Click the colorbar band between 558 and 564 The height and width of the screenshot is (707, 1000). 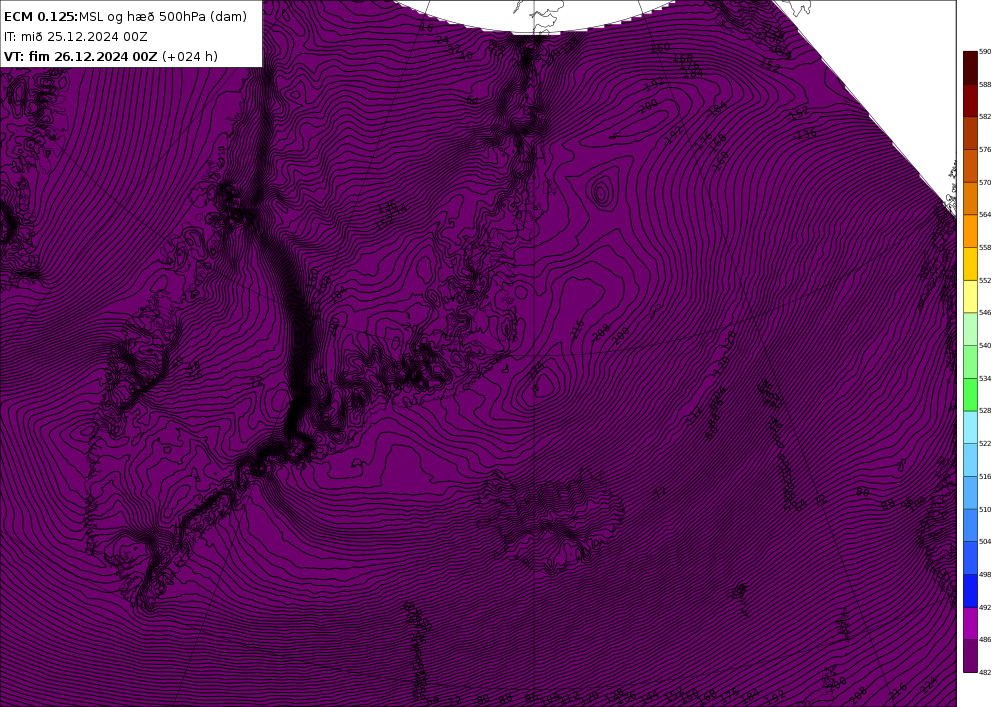[x=970, y=231]
